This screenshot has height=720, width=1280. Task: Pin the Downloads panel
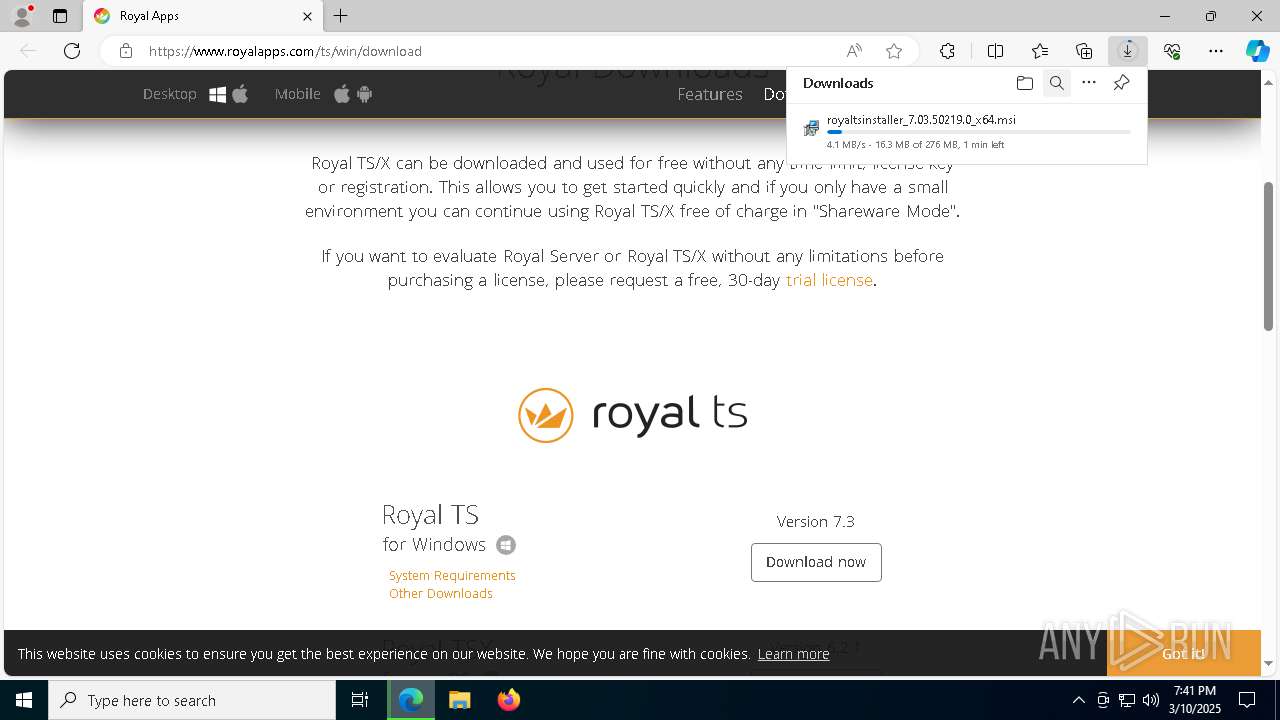(1122, 83)
